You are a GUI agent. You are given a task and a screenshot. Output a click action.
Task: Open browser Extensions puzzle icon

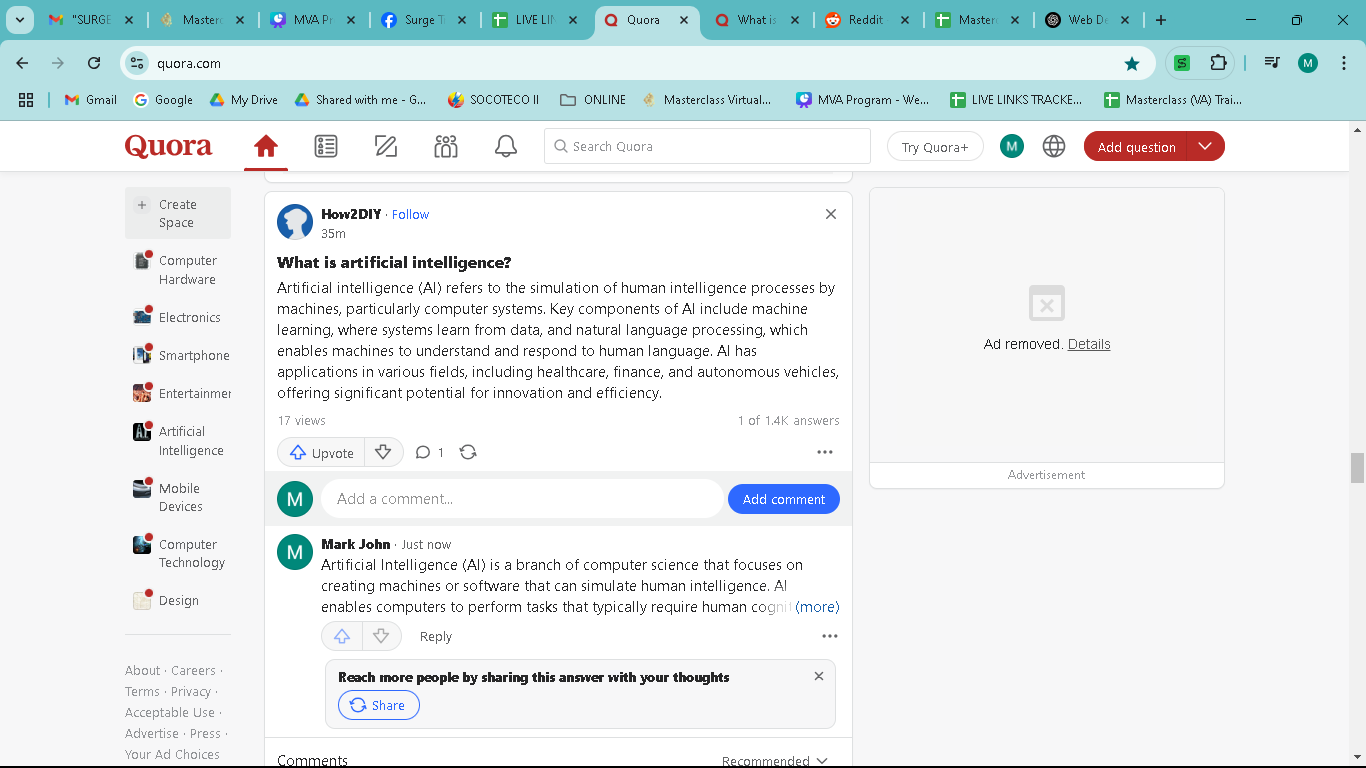1218,63
